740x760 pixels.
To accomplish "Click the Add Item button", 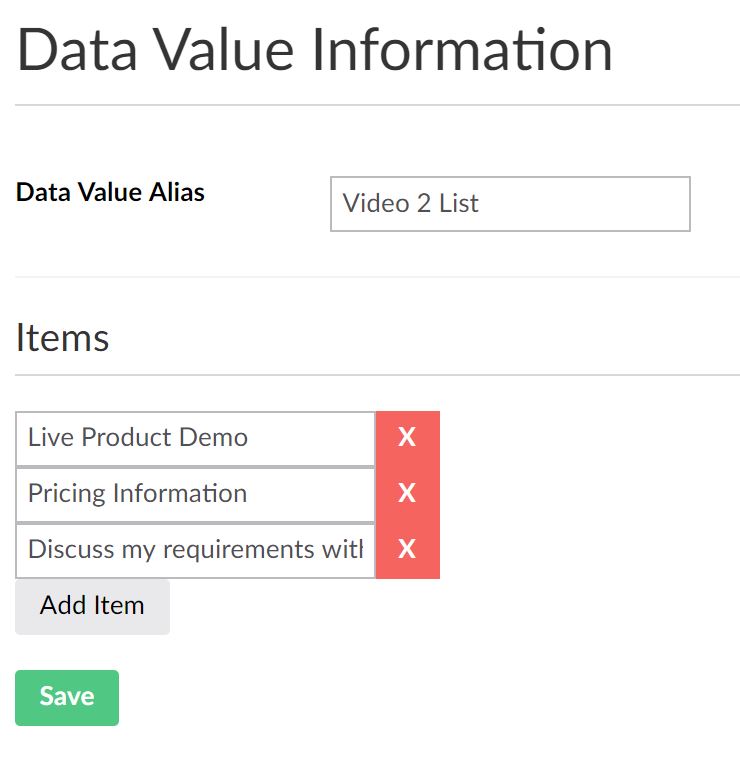I will click(93, 606).
